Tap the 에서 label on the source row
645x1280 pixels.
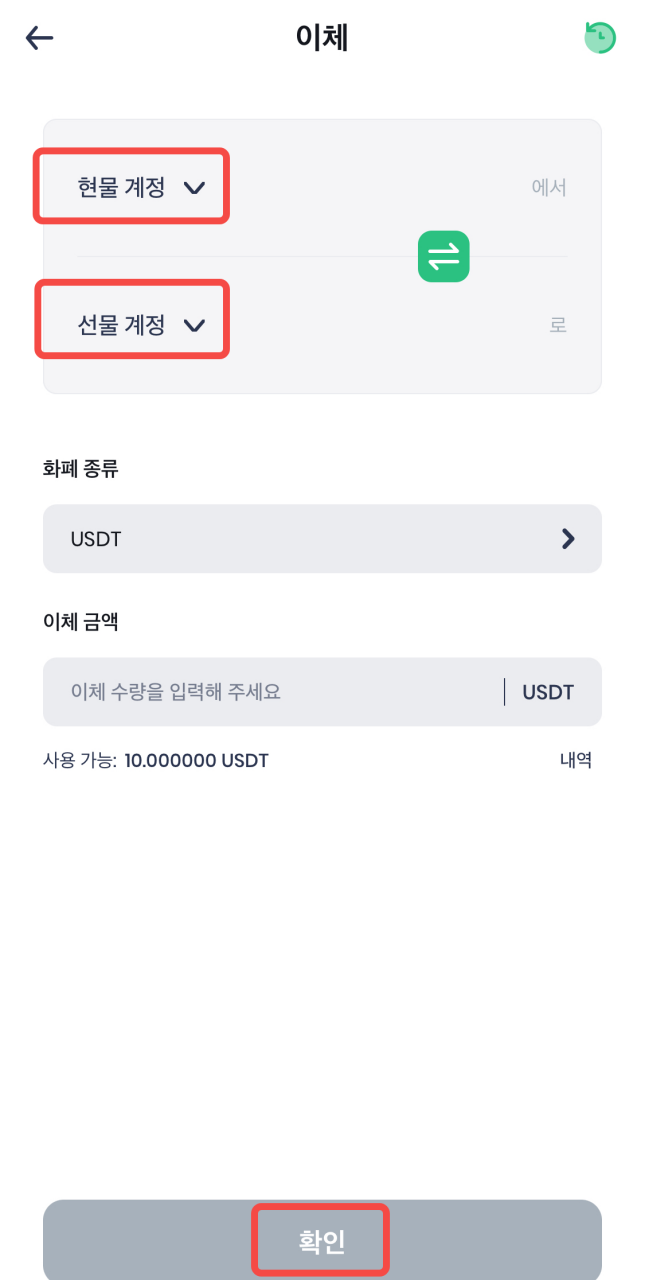549,187
